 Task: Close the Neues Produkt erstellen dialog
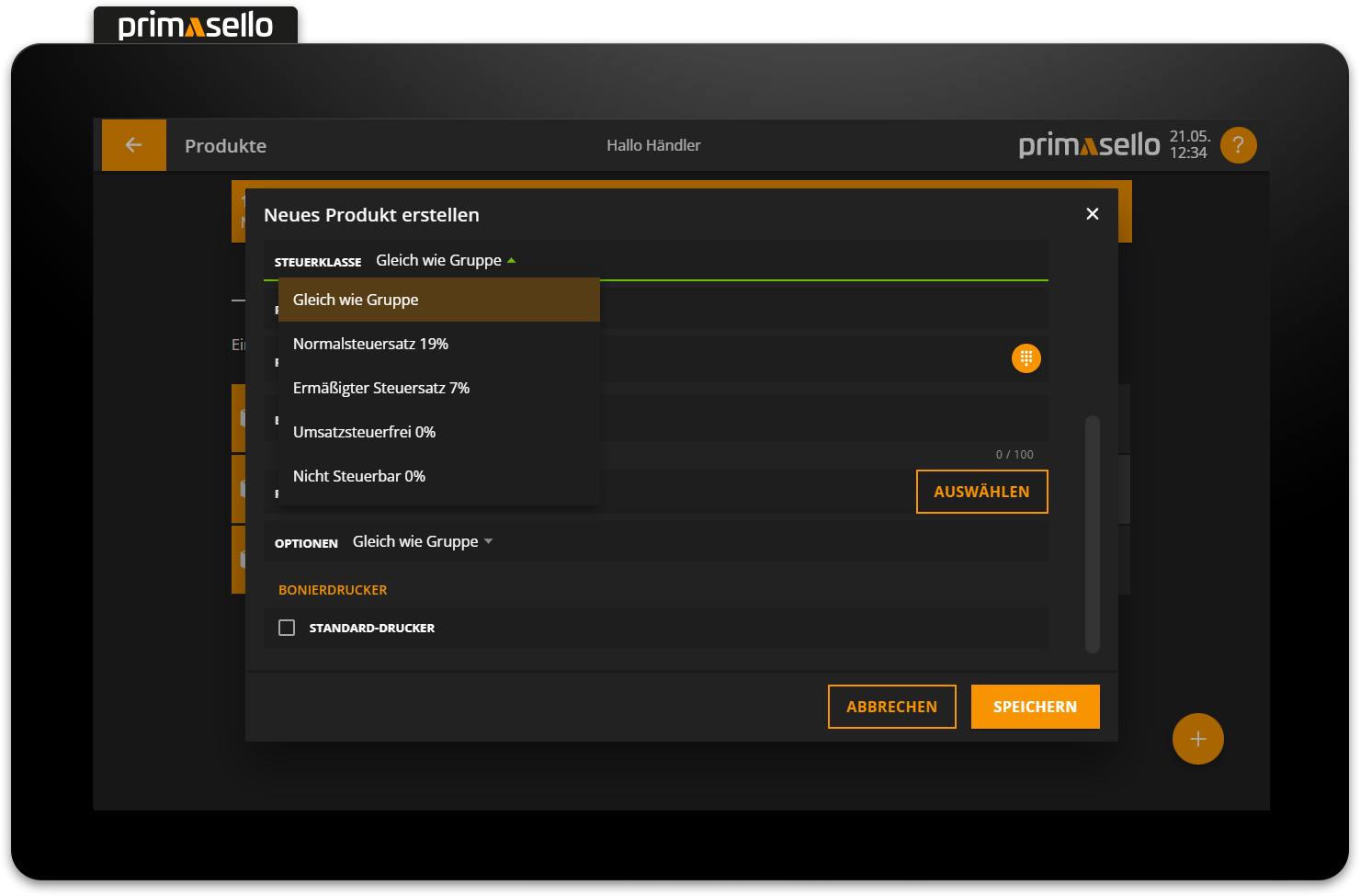[1092, 214]
